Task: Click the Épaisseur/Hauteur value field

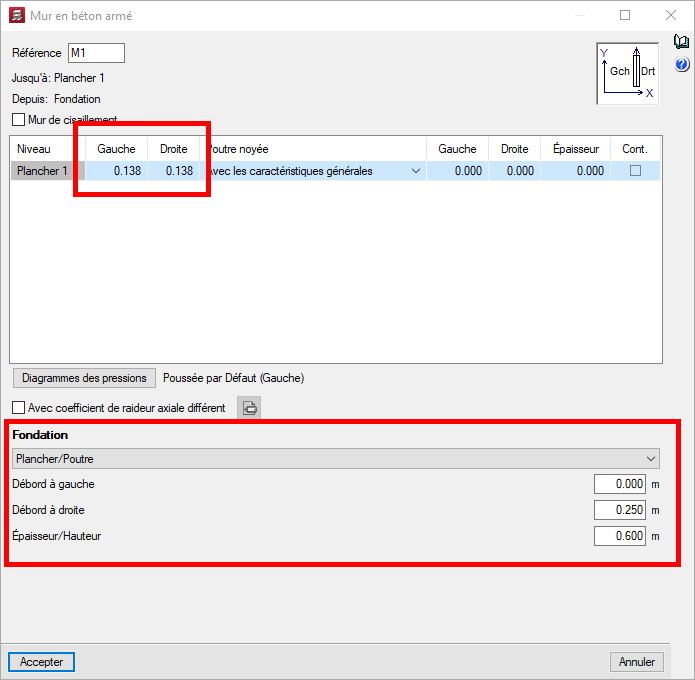Action: tap(620, 536)
